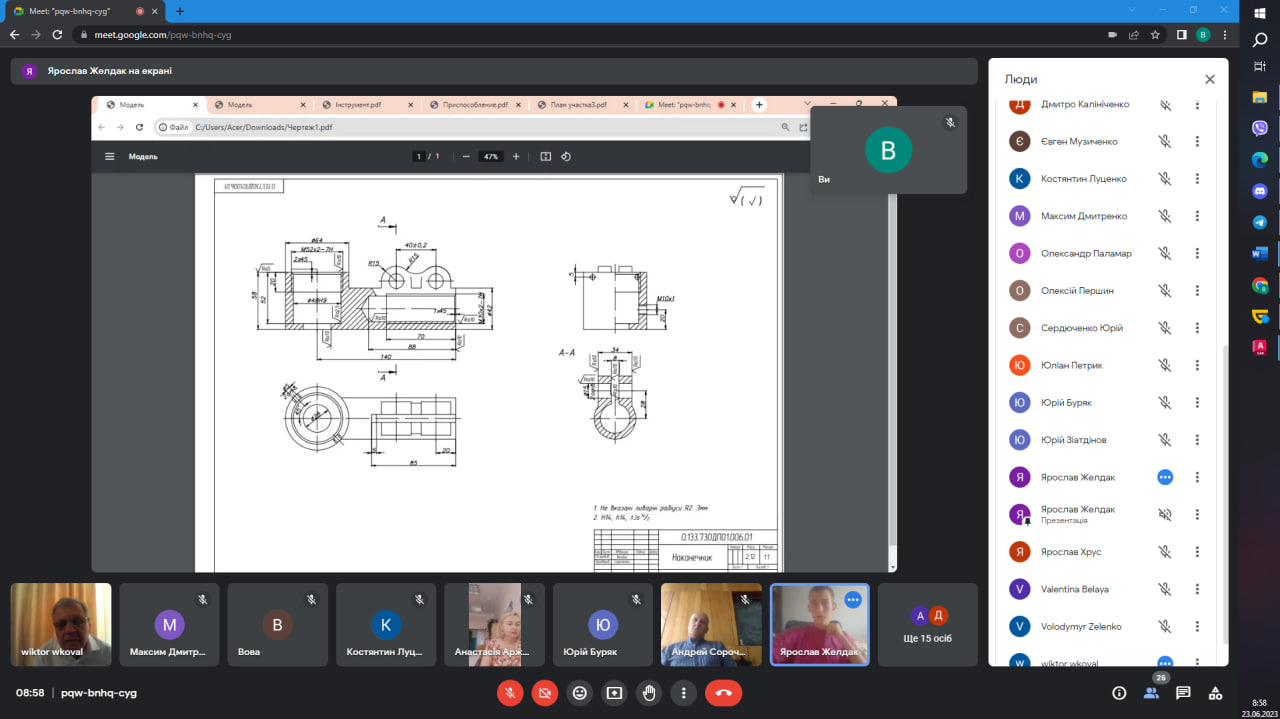Click the self-view tile labeled Ви
Image resolution: width=1280 pixels, height=719 pixels.
pos(888,150)
